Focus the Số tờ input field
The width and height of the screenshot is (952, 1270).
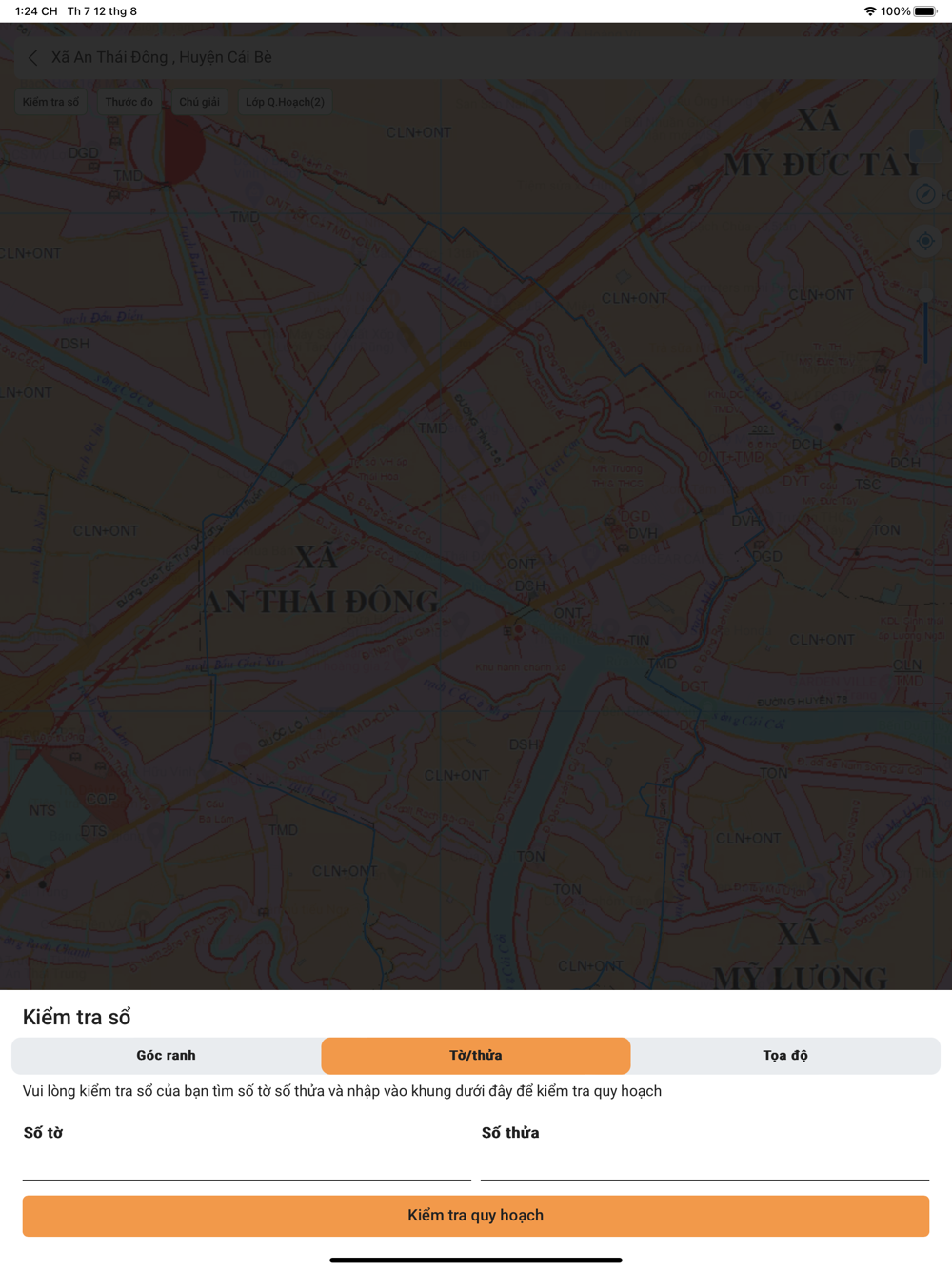click(x=247, y=1162)
